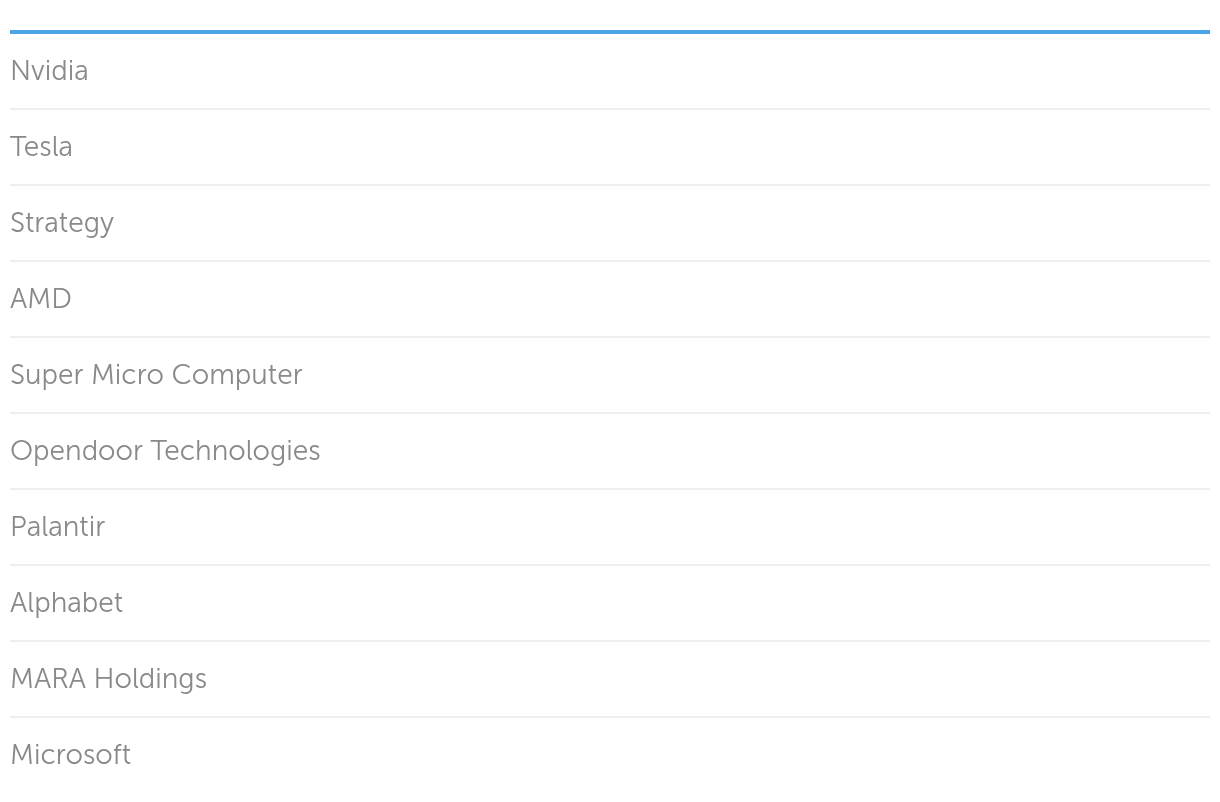
Task: Open the AMD entry
Action: 41,299
